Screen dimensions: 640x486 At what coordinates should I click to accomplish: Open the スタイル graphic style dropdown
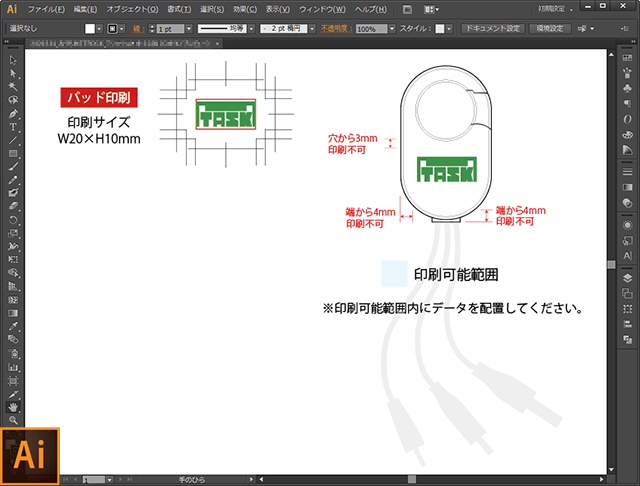pyautogui.click(x=449, y=29)
